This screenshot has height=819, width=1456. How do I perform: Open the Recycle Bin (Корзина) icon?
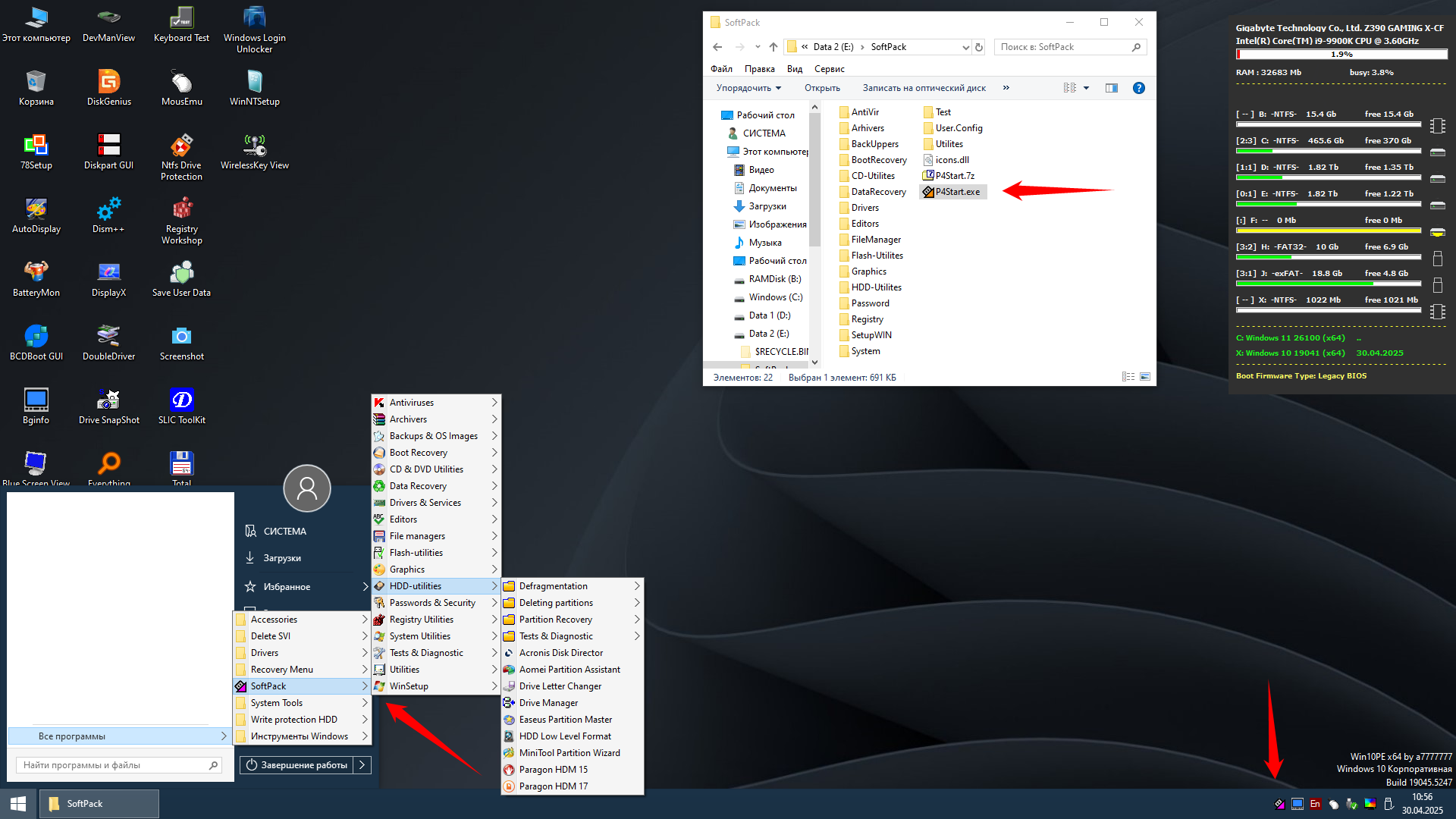[36, 88]
